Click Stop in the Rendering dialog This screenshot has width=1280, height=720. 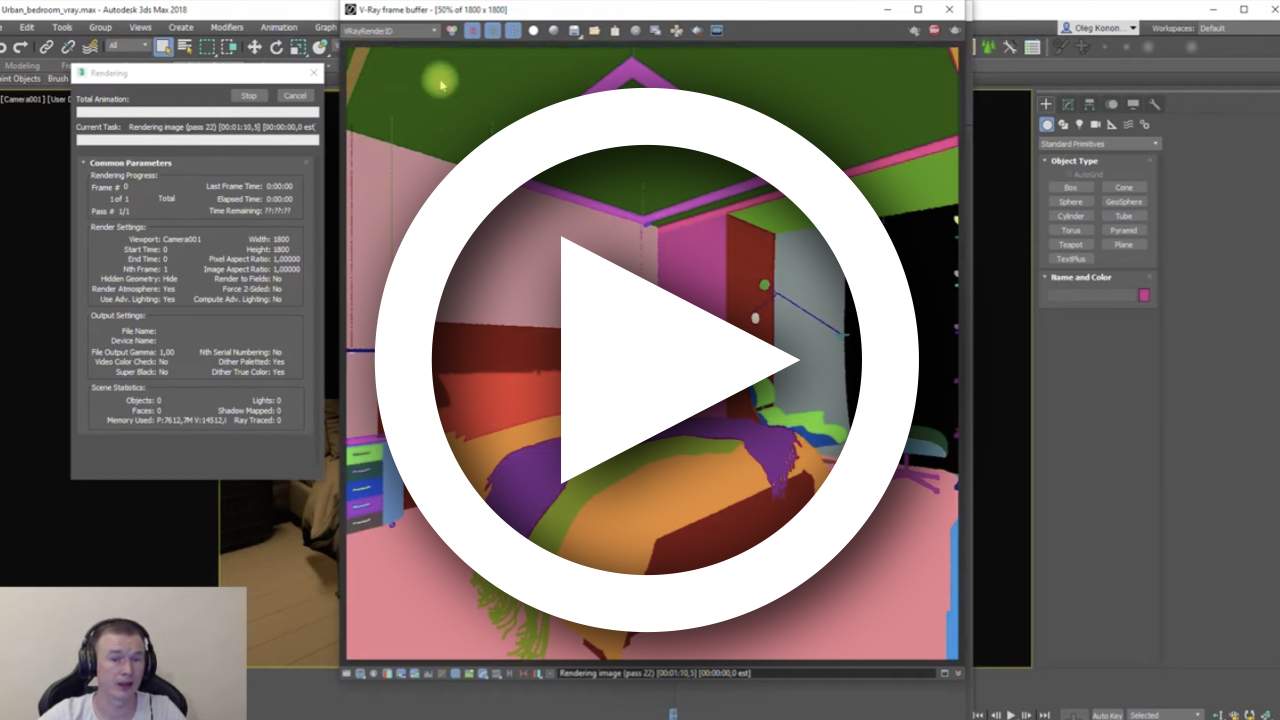[249, 96]
